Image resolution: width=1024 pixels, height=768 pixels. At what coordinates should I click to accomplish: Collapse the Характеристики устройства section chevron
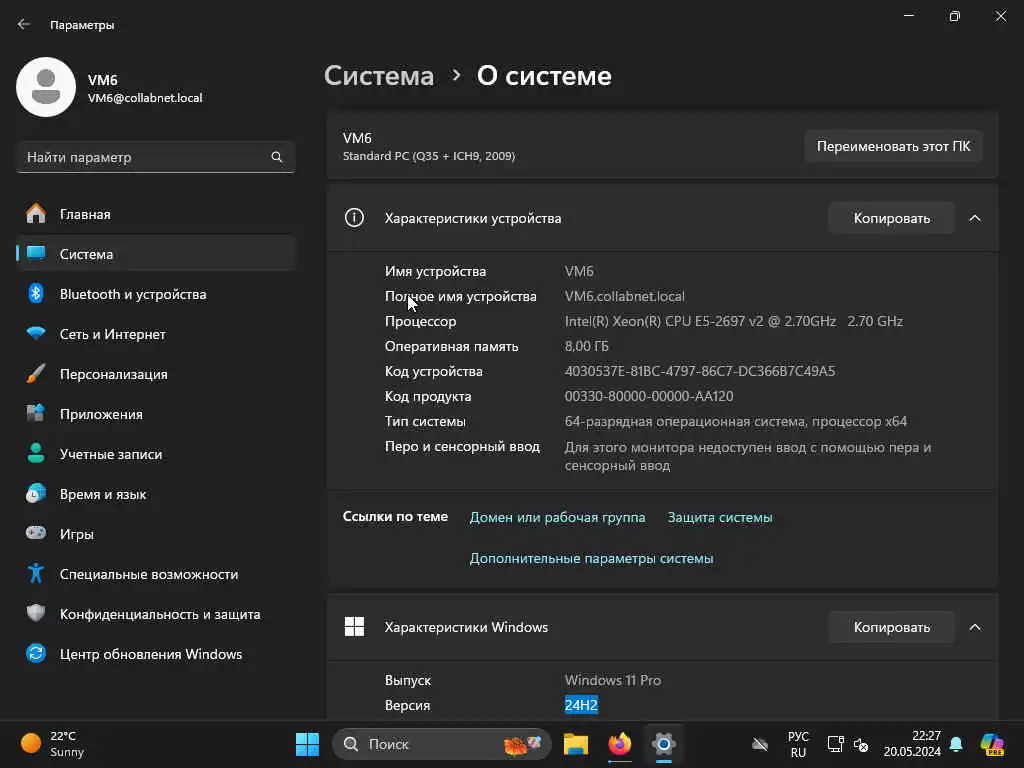[x=974, y=217]
